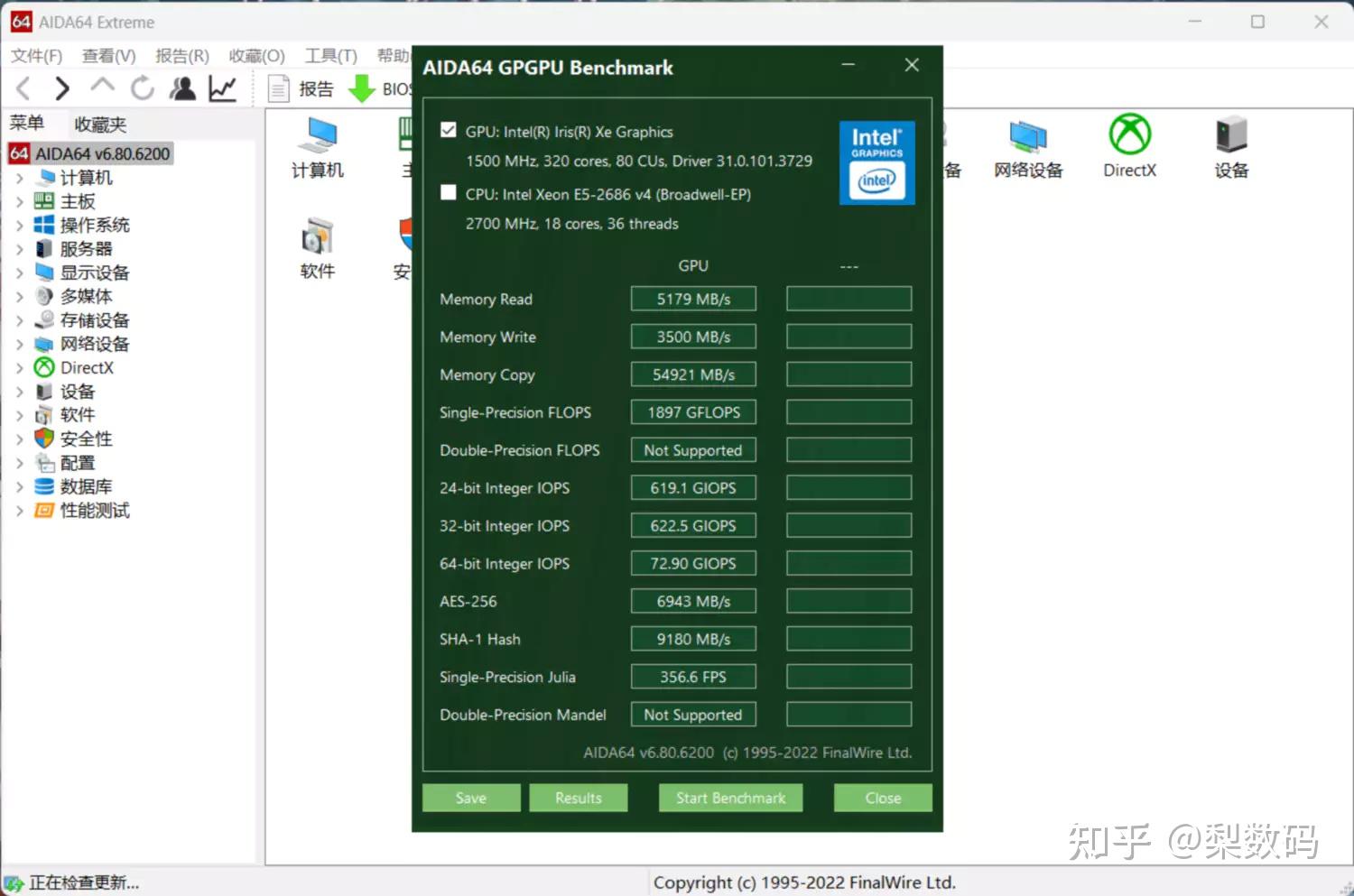Image resolution: width=1354 pixels, height=896 pixels.
Task: Expand the 计算机 tree item
Action: click(20, 178)
